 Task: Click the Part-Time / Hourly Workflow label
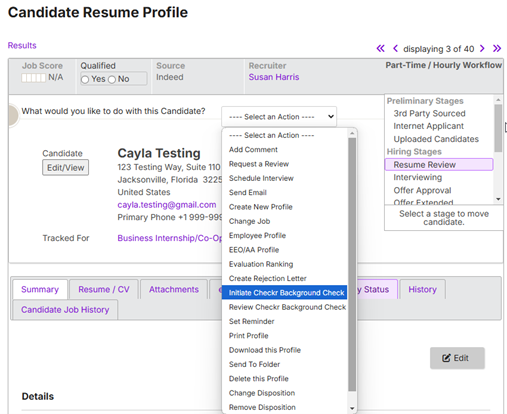point(443,65)
